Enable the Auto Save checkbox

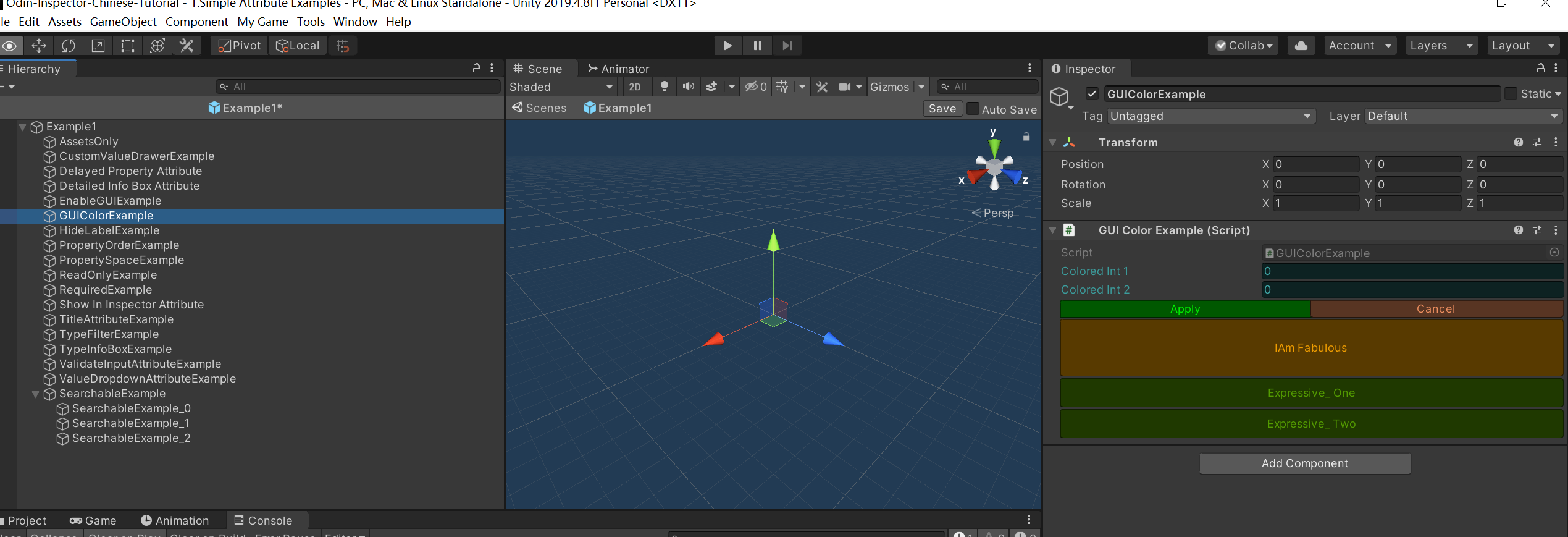(x=973, y=109)
